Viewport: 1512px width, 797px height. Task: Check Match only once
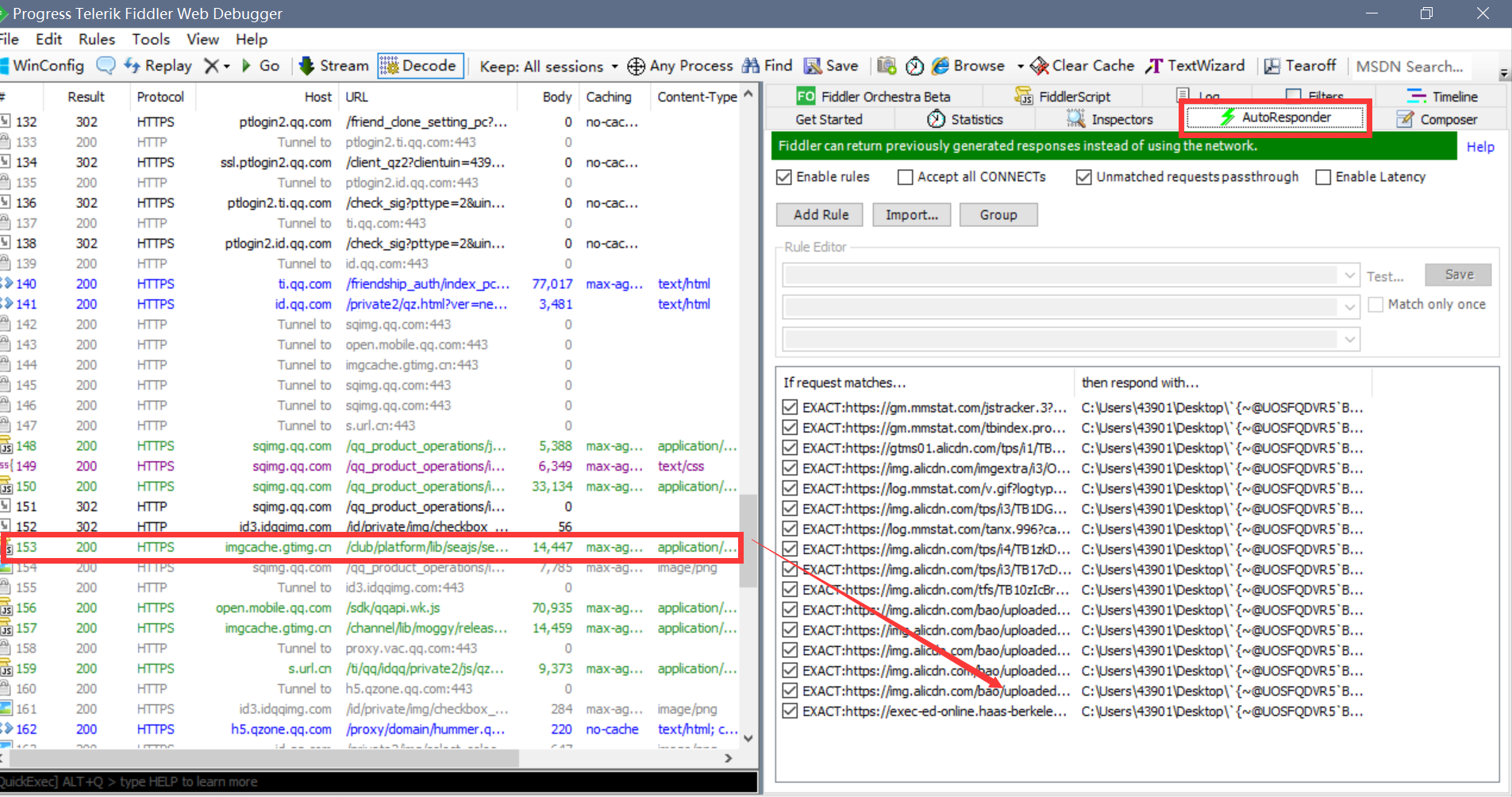tap(1376, 304)
